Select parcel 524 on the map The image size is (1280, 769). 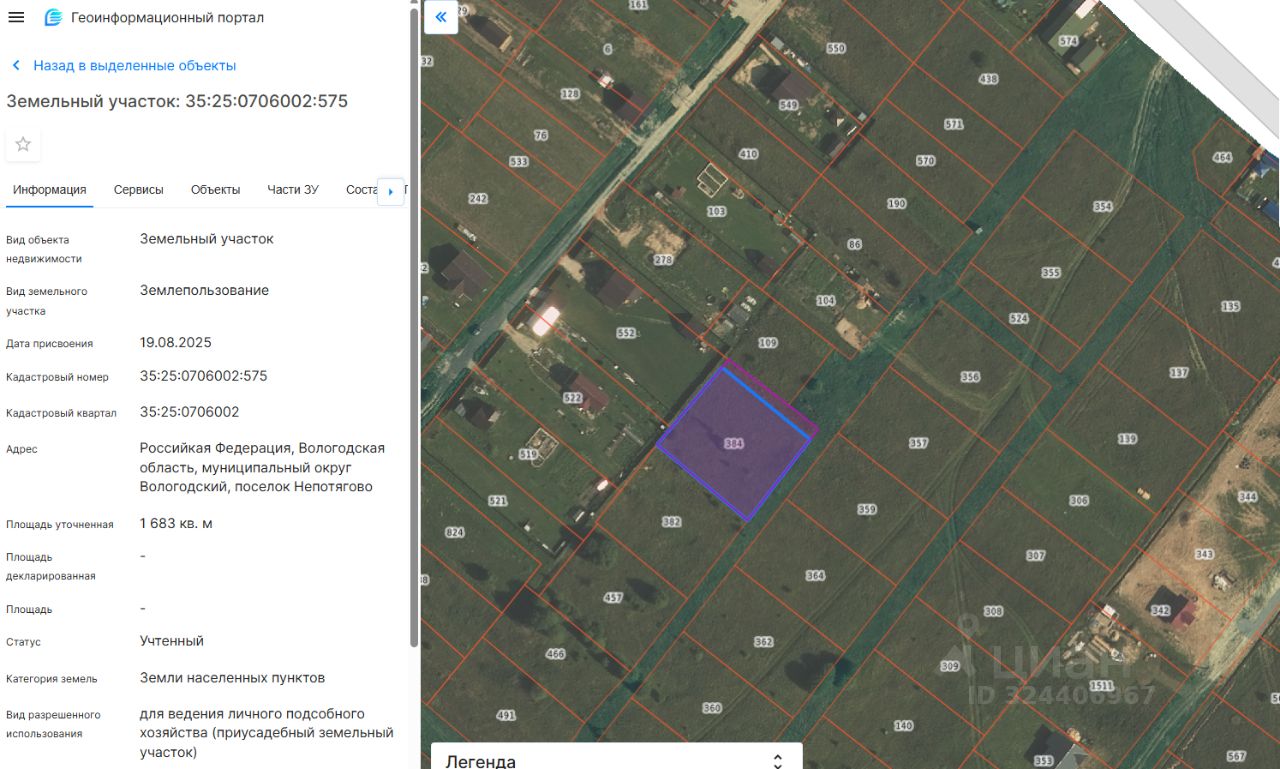(1018, 319)
